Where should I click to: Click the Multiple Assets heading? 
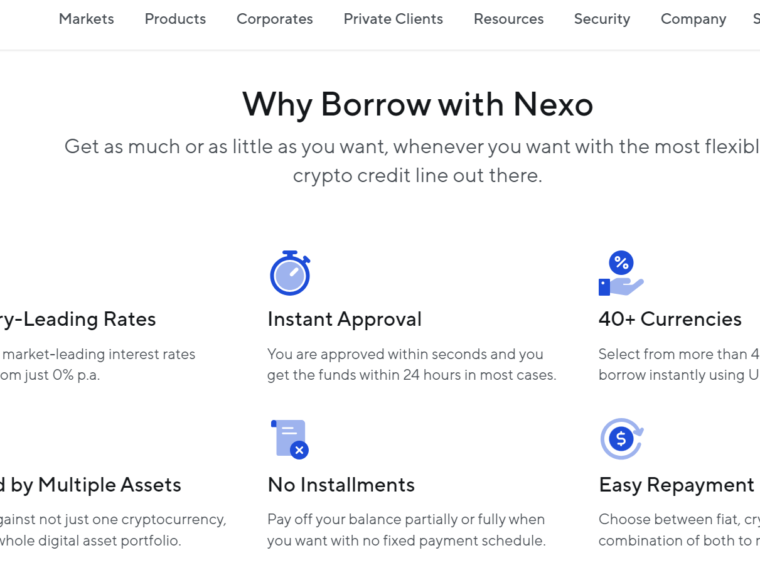pyautogui.click(x=90, y=485)
